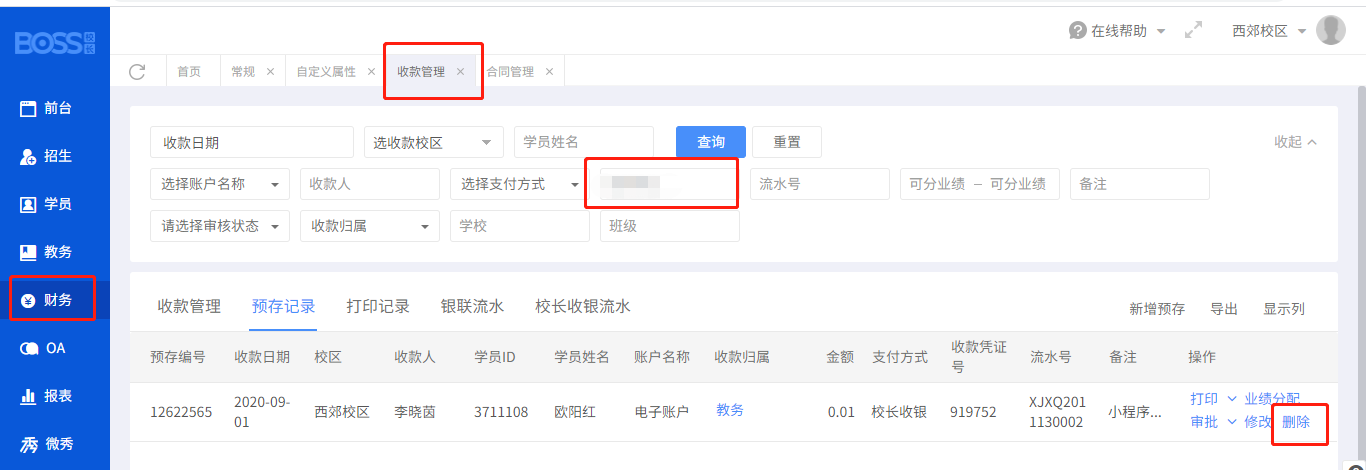Click the 查询 button
Screen dimensions: 1366x470
[x=711, y=142]
